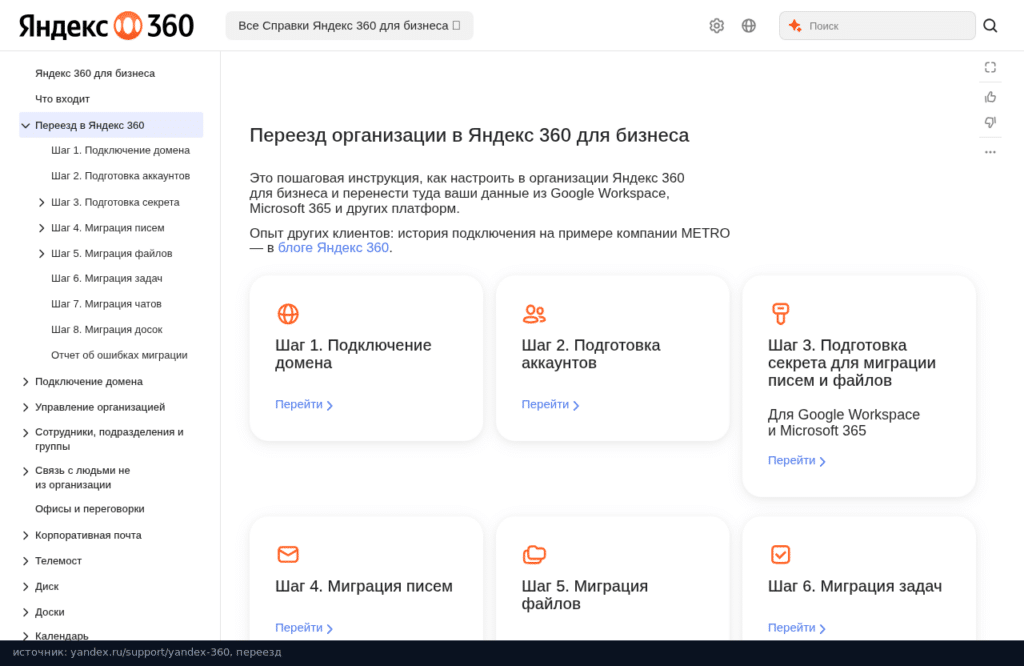Click the secret key icon on Step 3 card
Screen dimensions: 1024x666
[x=780, y=314]
